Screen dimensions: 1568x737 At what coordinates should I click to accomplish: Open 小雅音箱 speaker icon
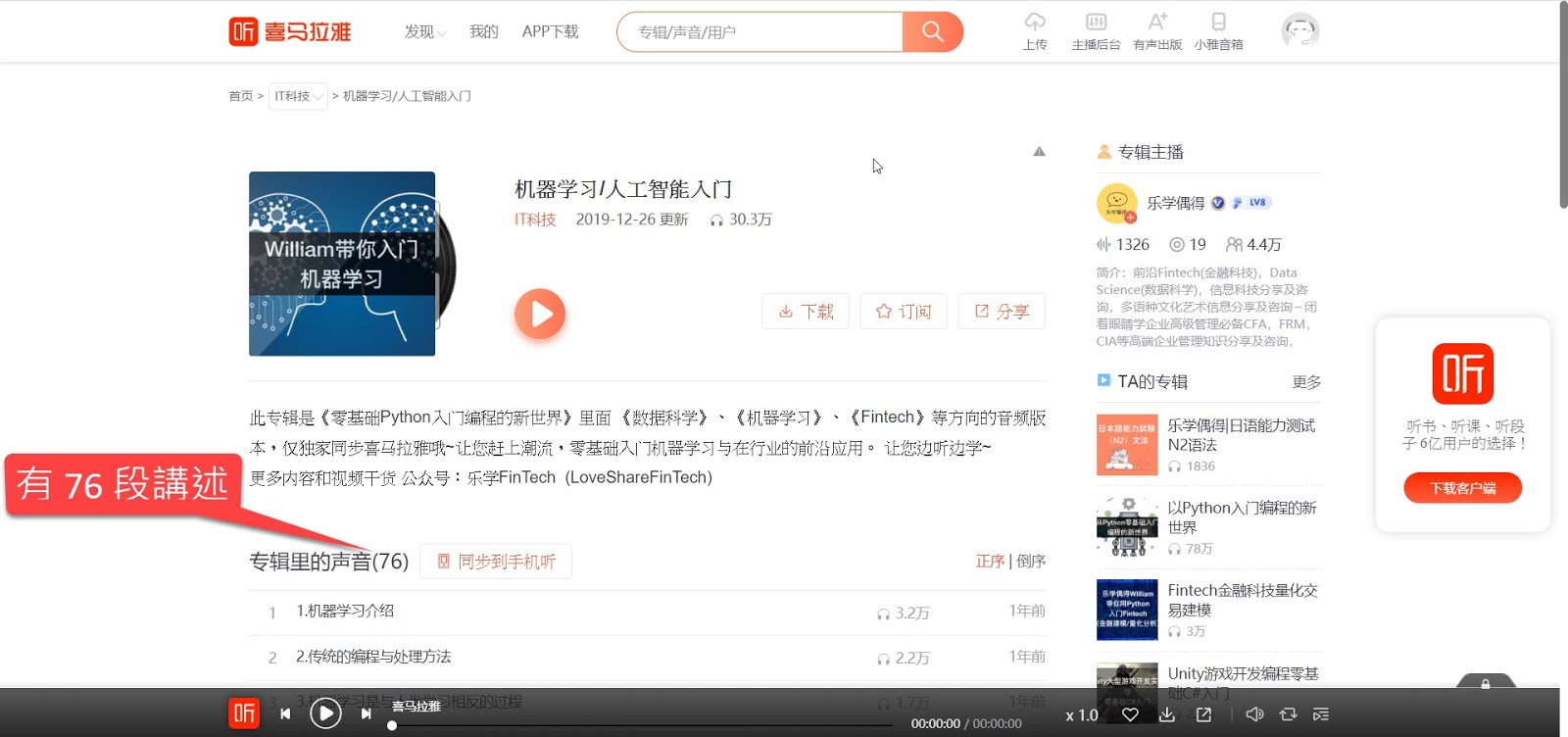(x=1218, y=31)
